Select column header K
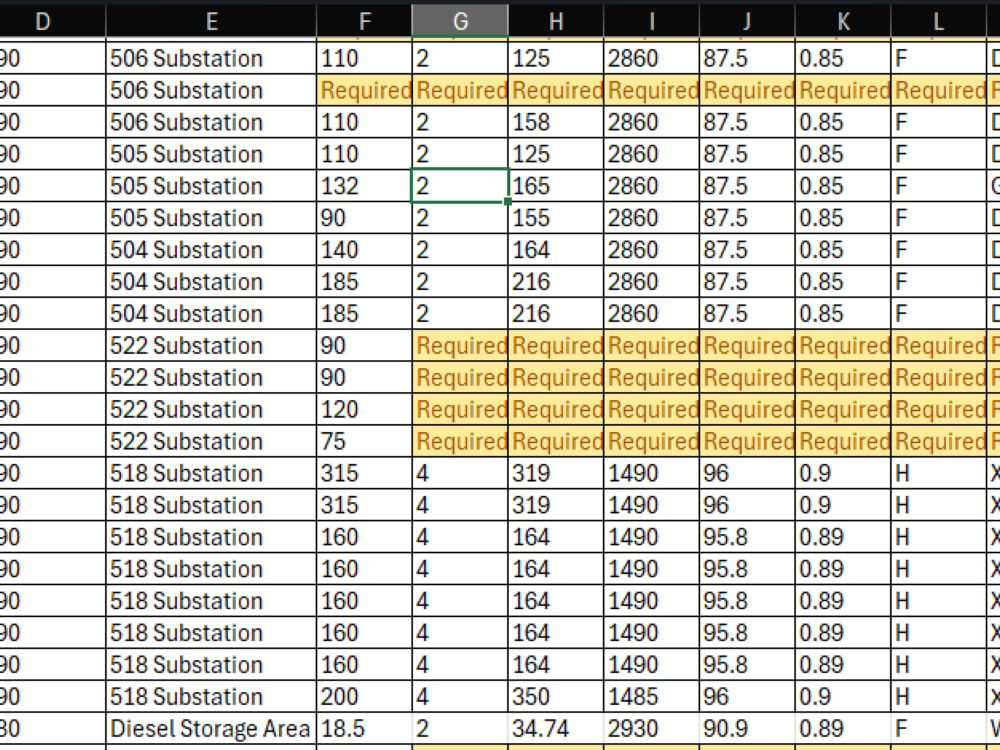 tap(842, 22)
